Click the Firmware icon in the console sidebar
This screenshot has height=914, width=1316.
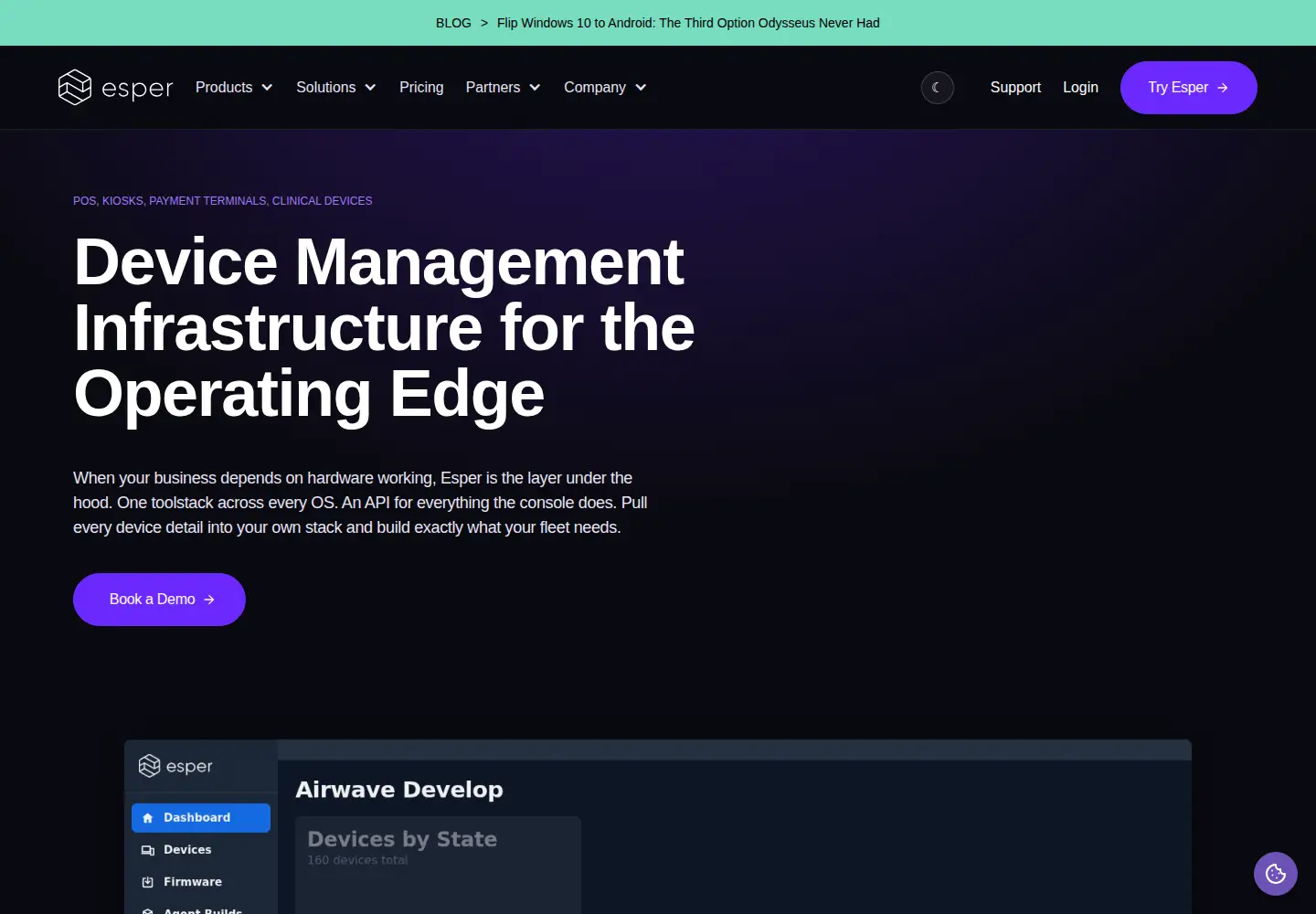(x=148, y=882)
